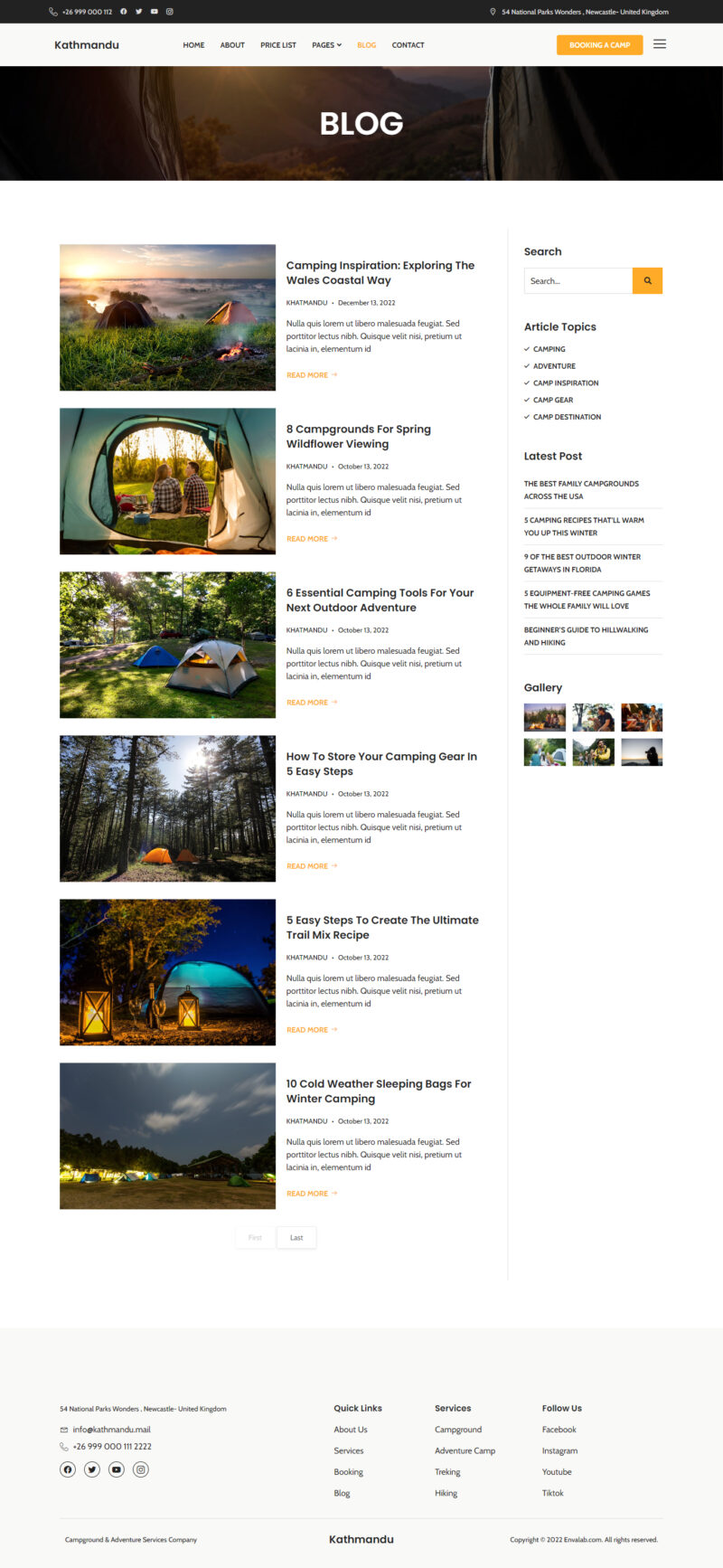Go to the Contact menu item

tap(408, 45)
